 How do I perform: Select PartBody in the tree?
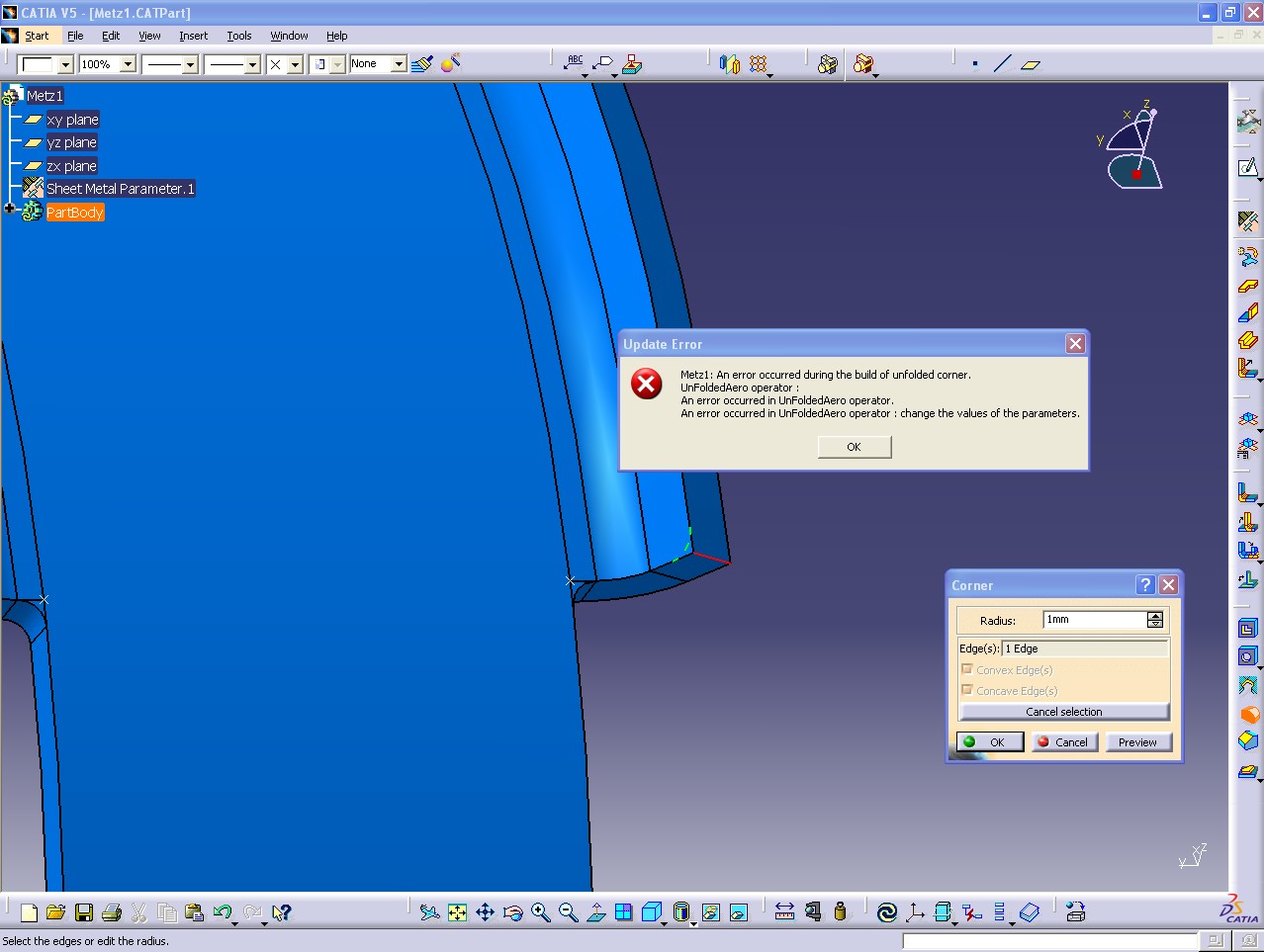pyautogui.click(x=74, y=213)
